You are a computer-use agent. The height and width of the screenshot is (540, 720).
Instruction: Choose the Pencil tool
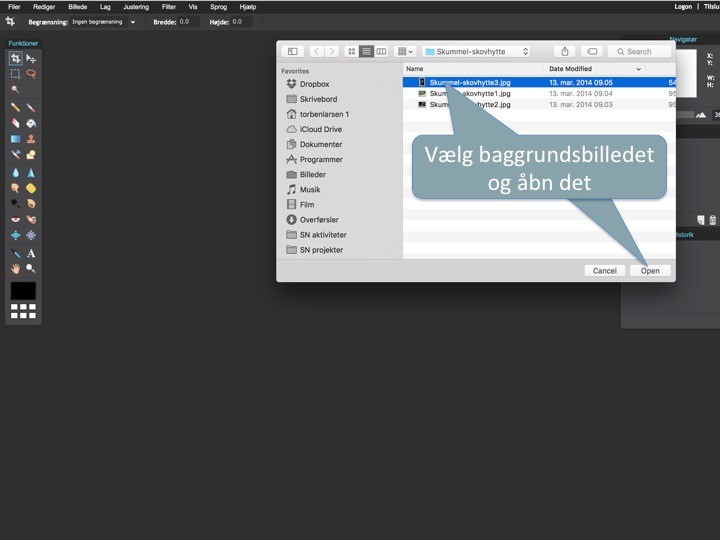click(x=15, y=107)
